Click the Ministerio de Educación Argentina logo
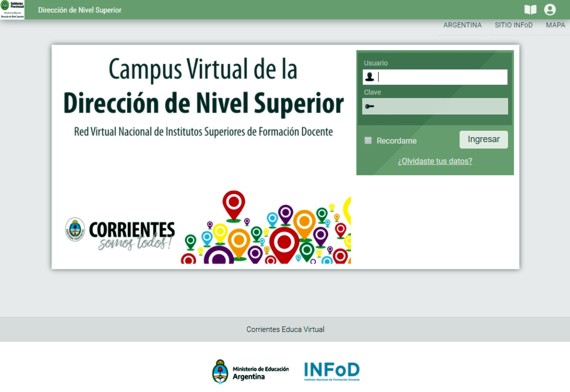This screenshot has height=392, width=570. [250, 371]
